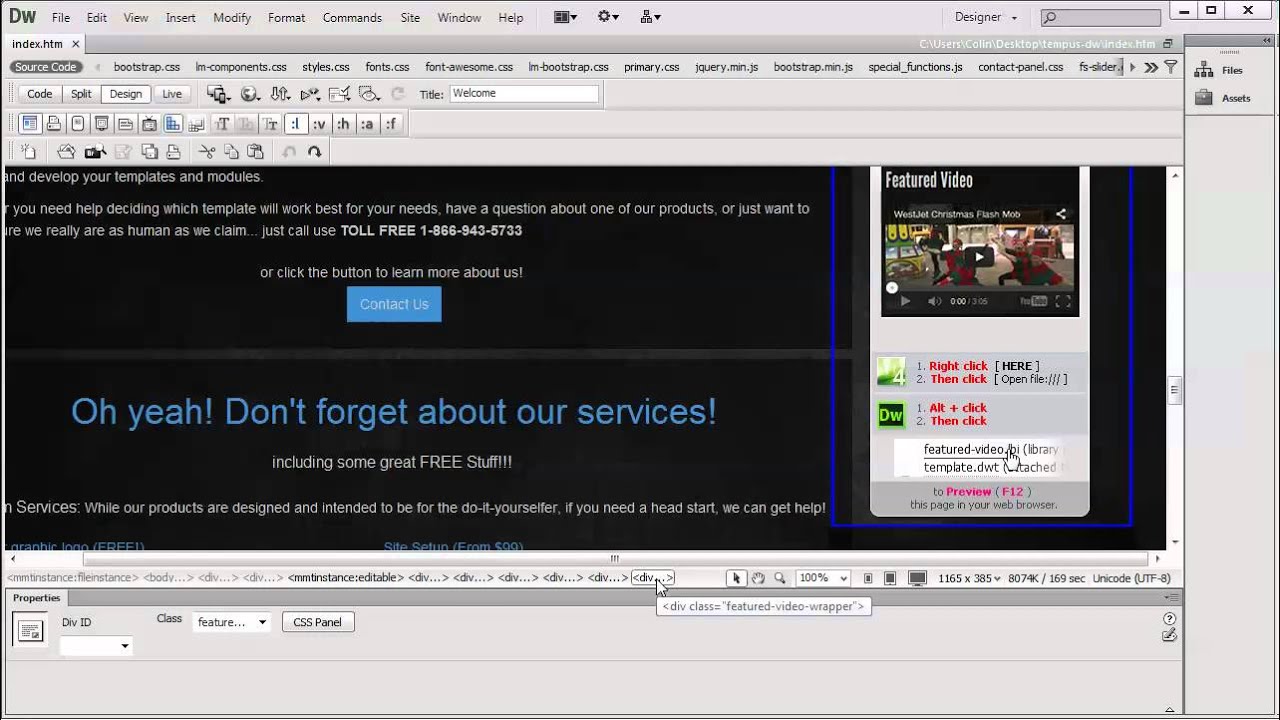
Task: Open the file management arrows icon
Action: (x=280, y=94)
